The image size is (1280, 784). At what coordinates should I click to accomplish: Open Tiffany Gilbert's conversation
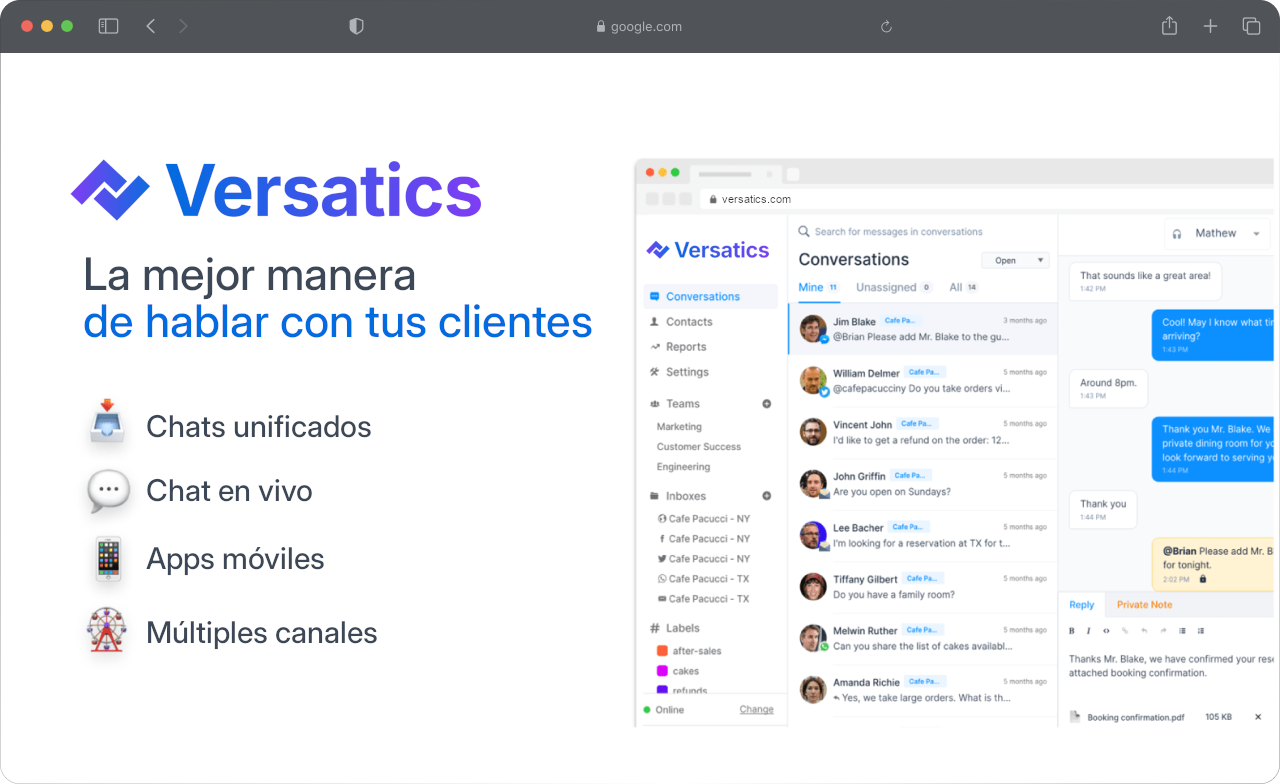pyautogui.click(x=922, y=587)
